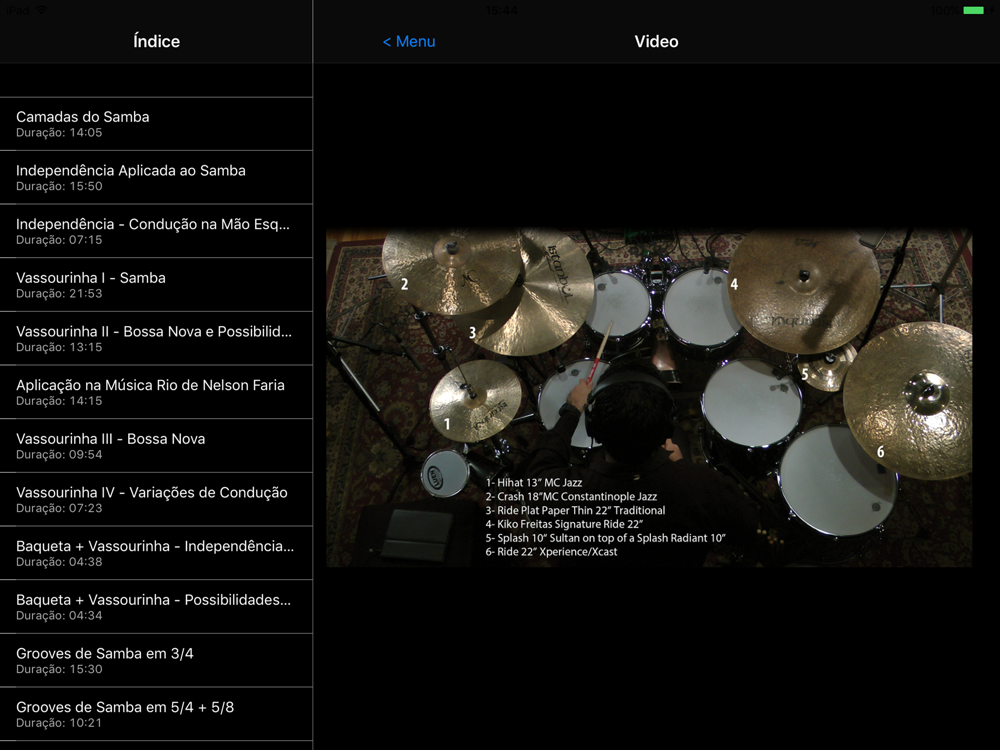Open Independência - Condução na Mão Esquerda lesson
Screen dimensions: 1000x750
[156, 231]
